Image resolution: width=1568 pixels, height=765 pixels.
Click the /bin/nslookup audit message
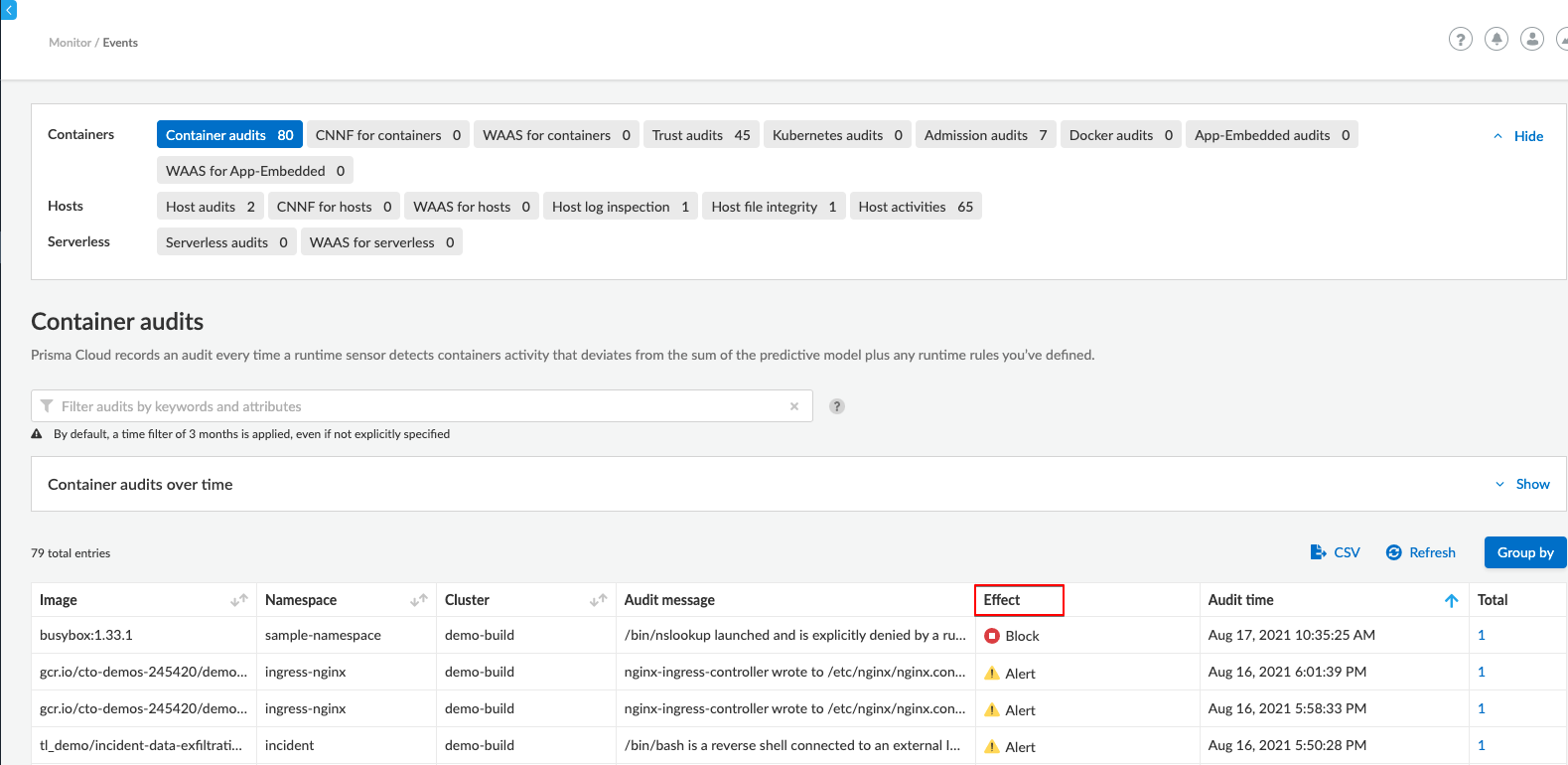(795, 635)
